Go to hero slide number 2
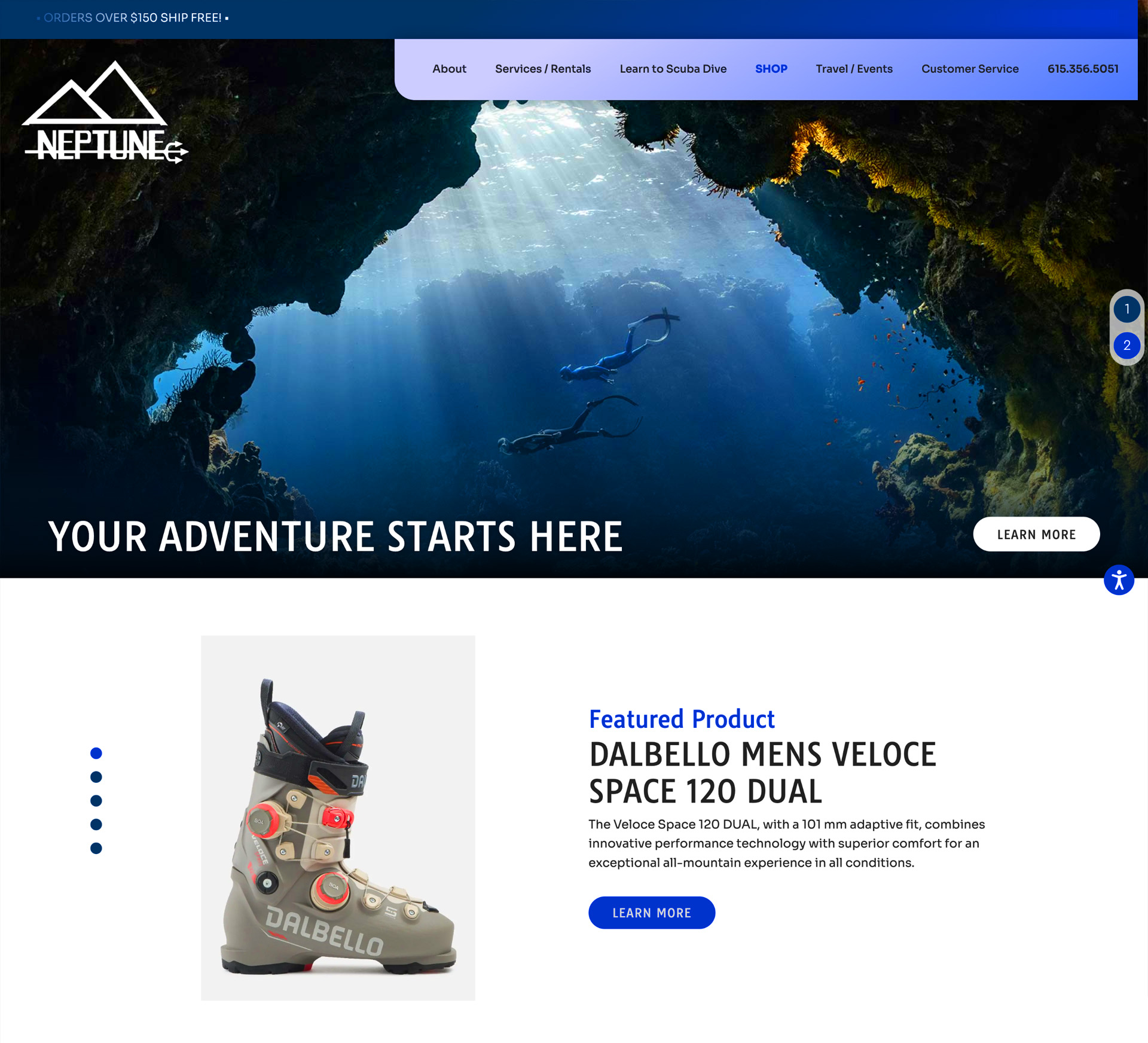The height and width of the screenshot is (1043, 1148). tap(1126, 346)
